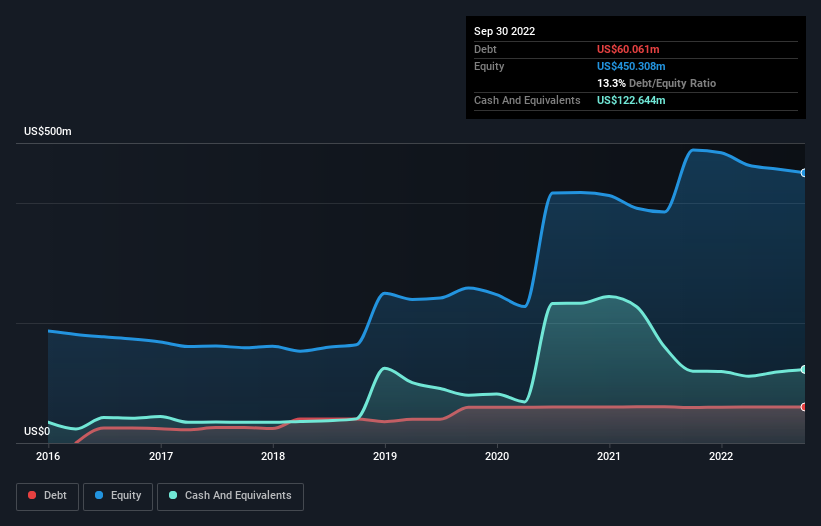
Task: Click the US$450.308m equity value
Action: (631, 66)
